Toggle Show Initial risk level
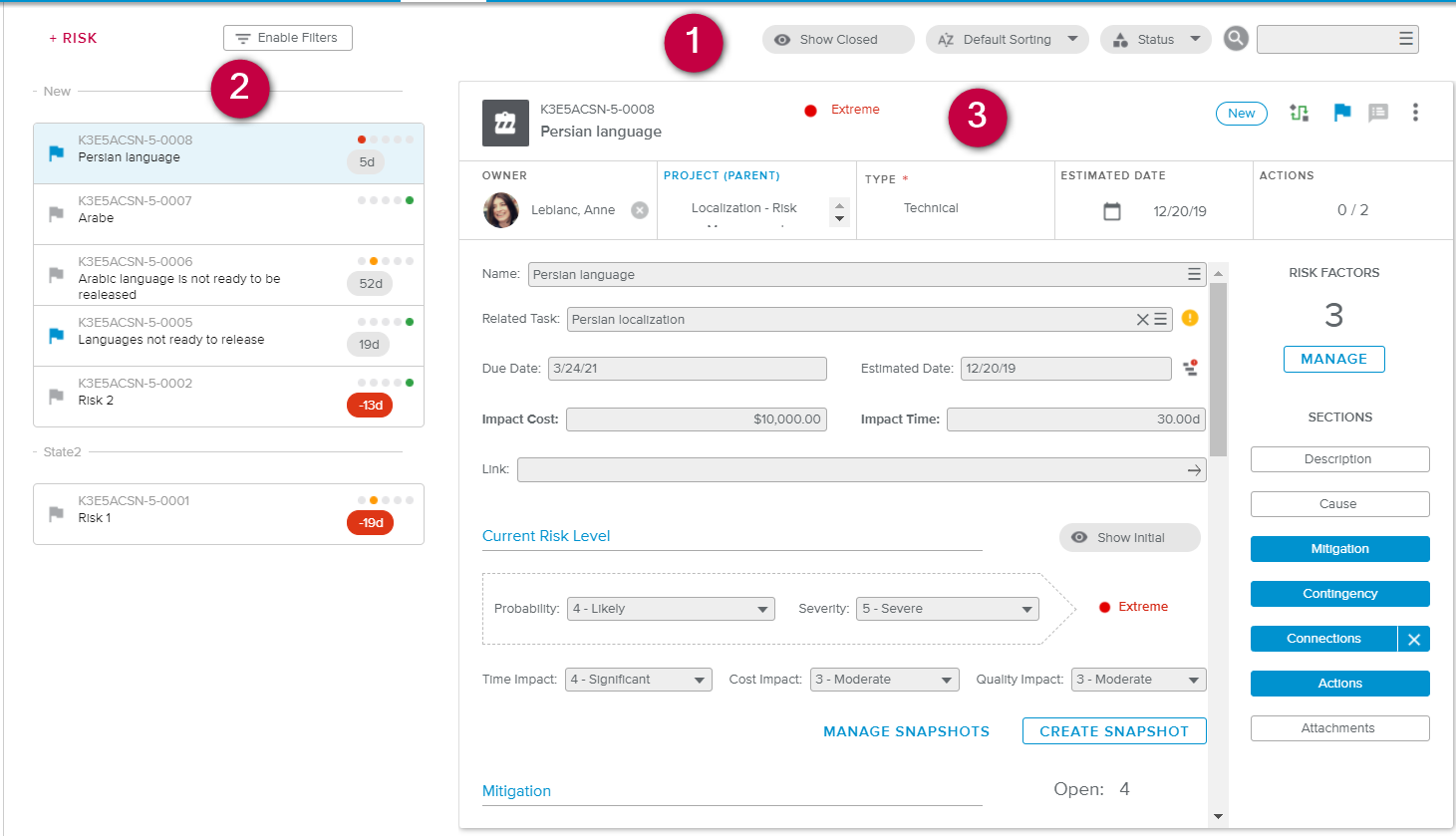Image resolution: width=1456 pixels, height=836 pixels. tap(1129, 538)
